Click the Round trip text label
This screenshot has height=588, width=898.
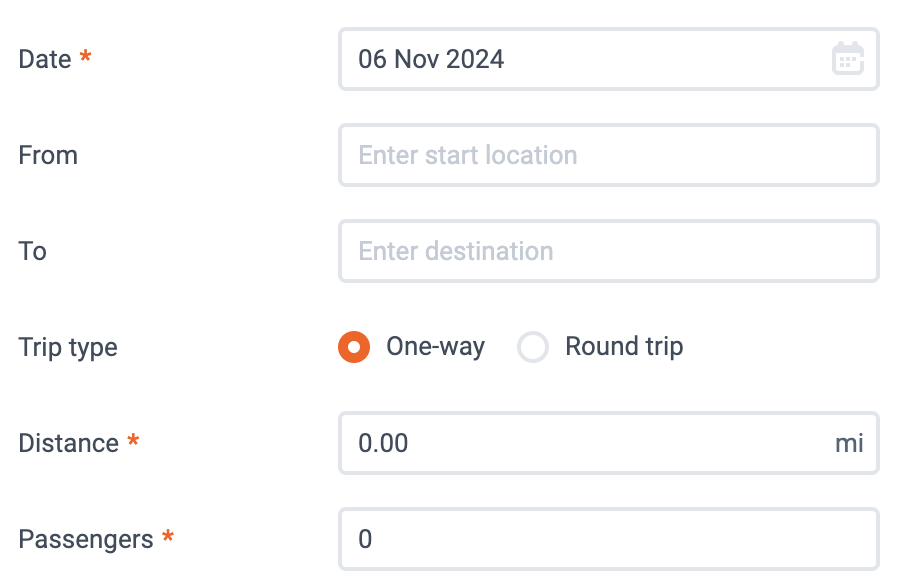pyautogui.click(x=624, y=347)
